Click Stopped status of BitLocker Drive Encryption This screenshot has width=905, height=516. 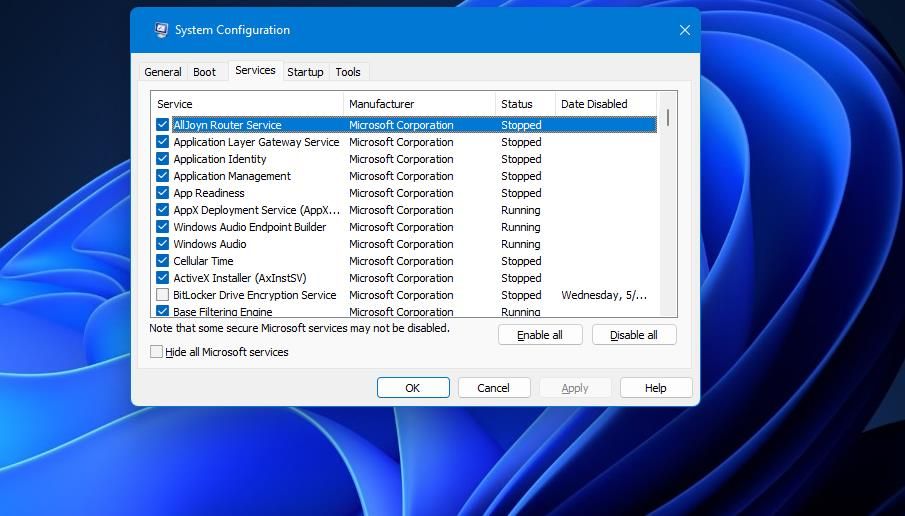(x=521, y=295)
